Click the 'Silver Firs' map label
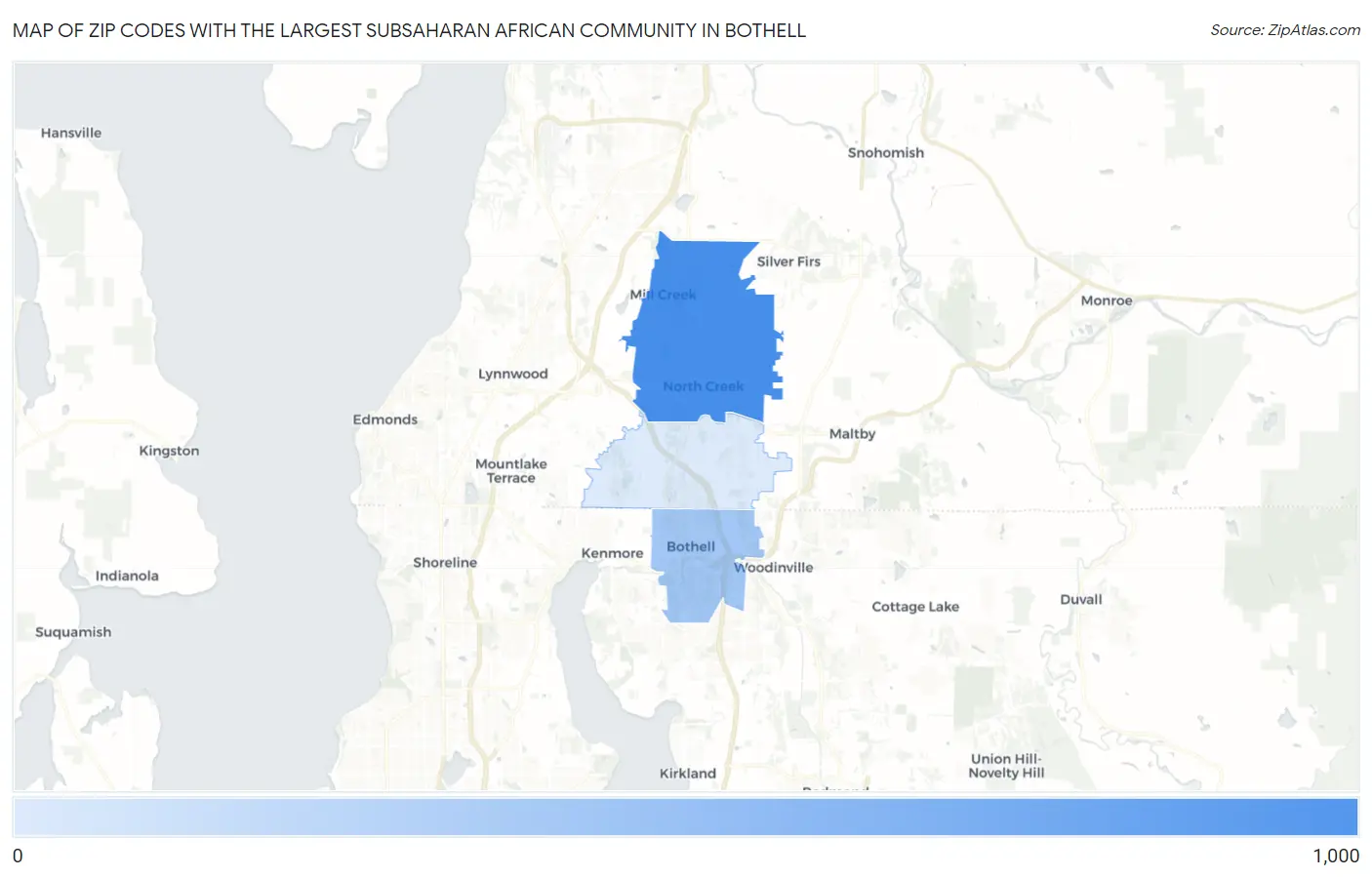This screenshot has width=1372, height=877. 788,261
